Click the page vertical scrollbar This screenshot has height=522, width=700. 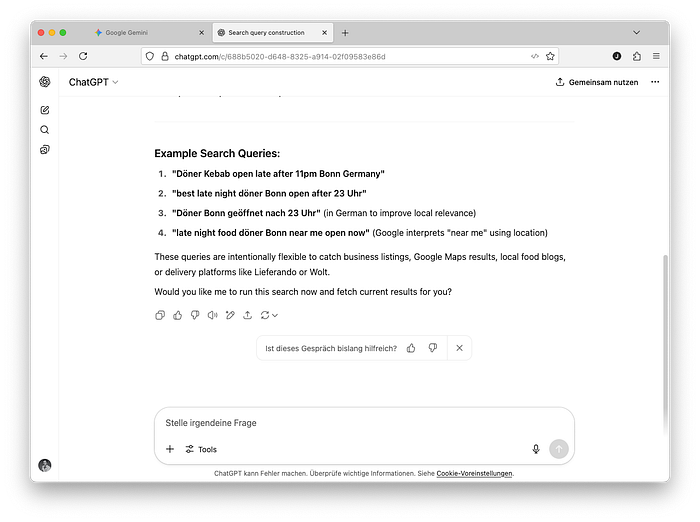click(x=665, y=346)
